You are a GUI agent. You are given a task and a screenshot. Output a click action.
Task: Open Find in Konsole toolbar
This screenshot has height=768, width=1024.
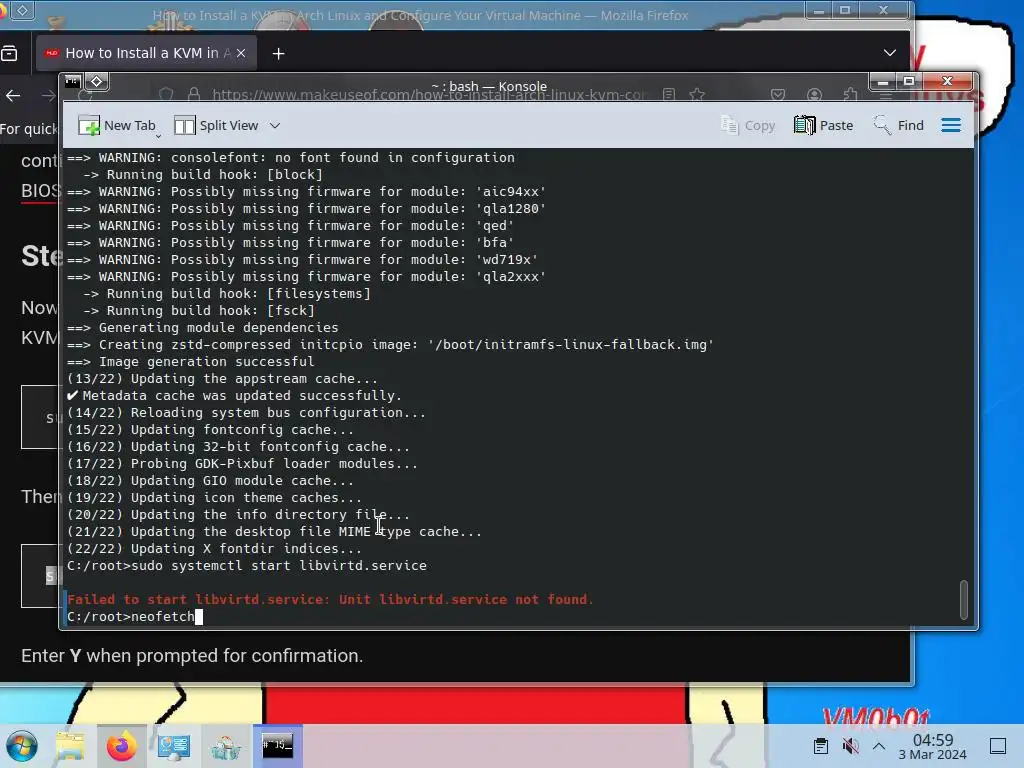coord(899,125)
